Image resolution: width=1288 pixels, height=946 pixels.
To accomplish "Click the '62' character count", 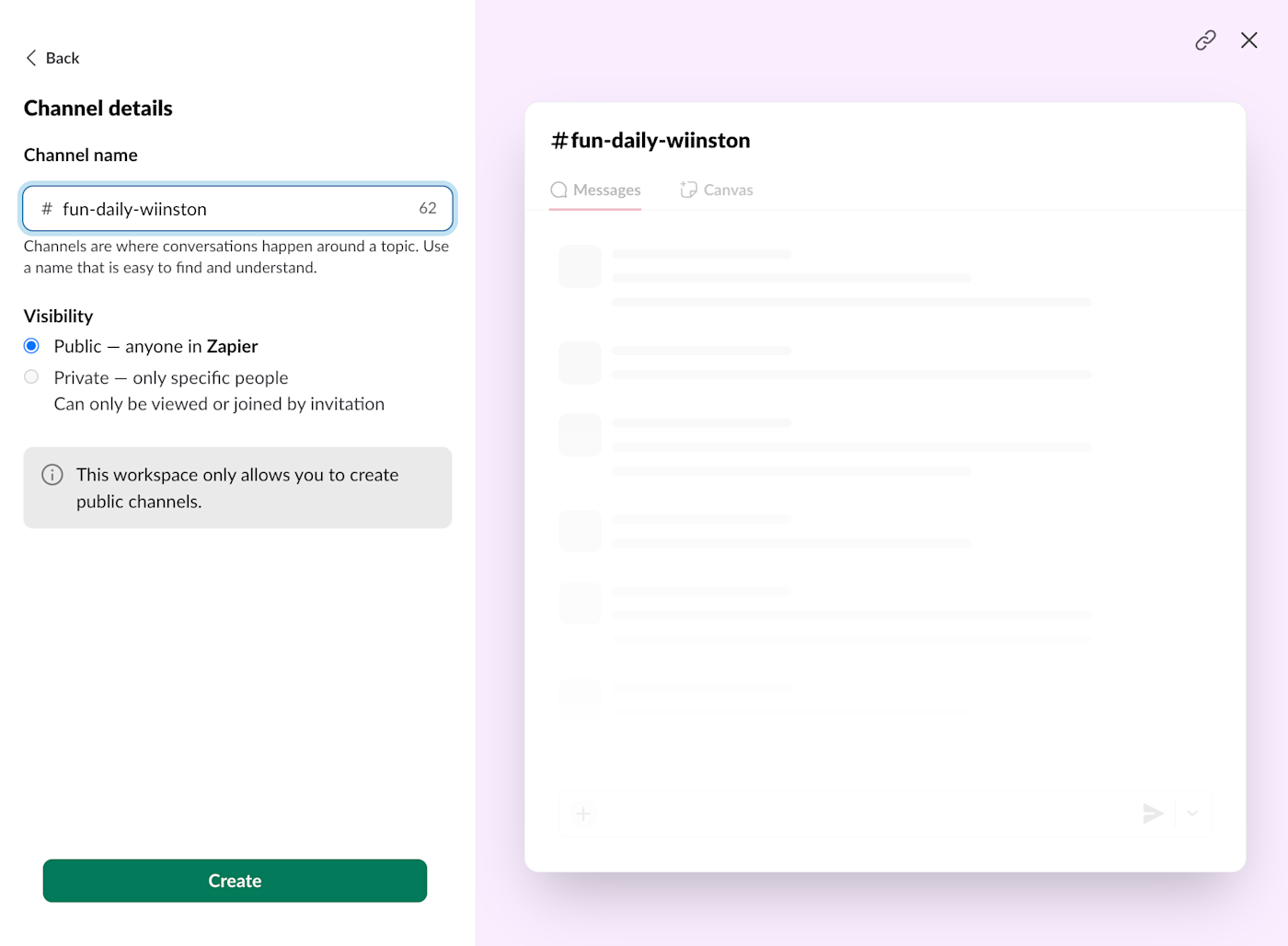I will [428, 209].
